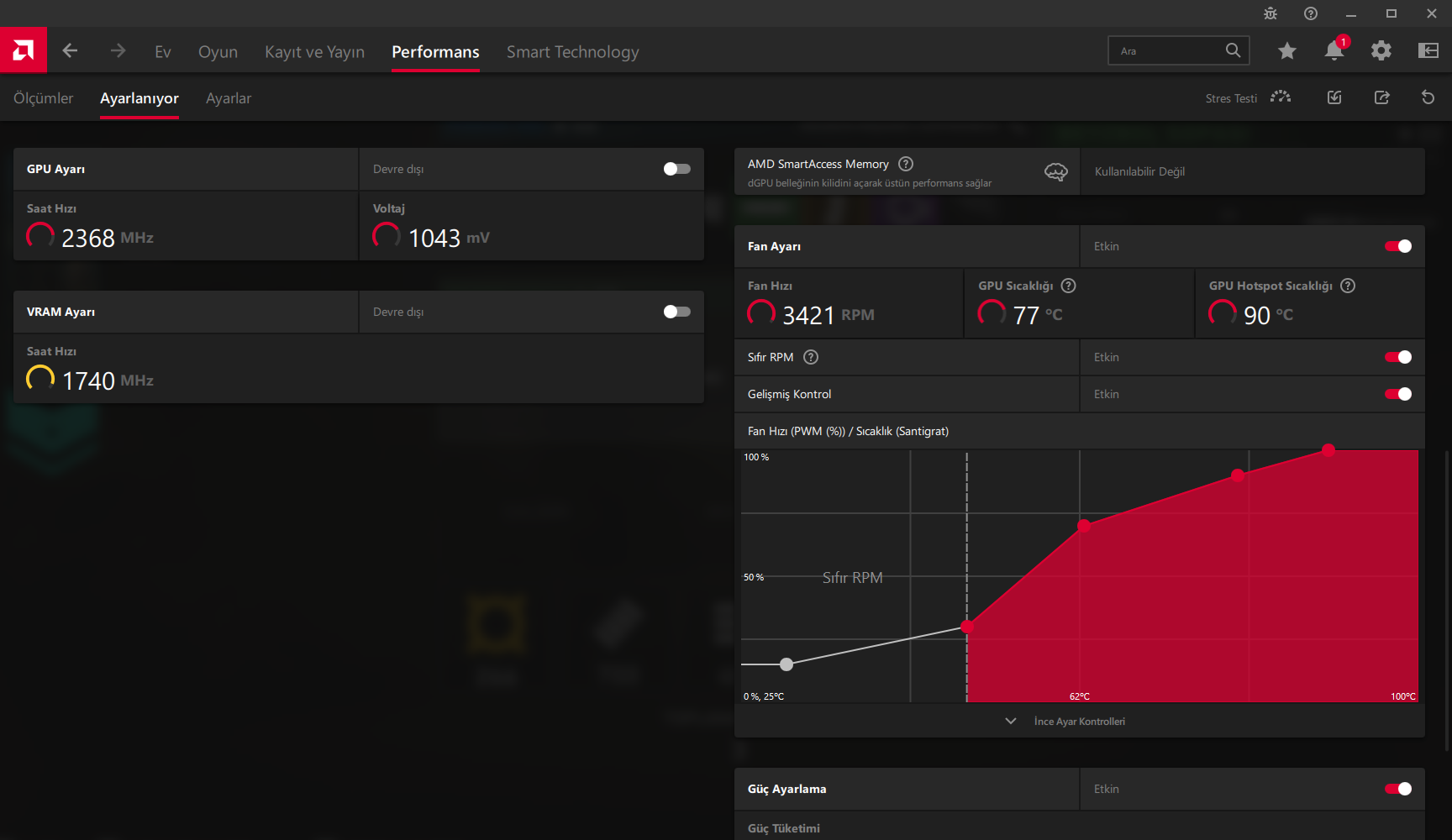Reset tuning with the undo arrow icon
This screenshot has height=840, width=1452.
pyautogui.click(x=1428, y=97)
